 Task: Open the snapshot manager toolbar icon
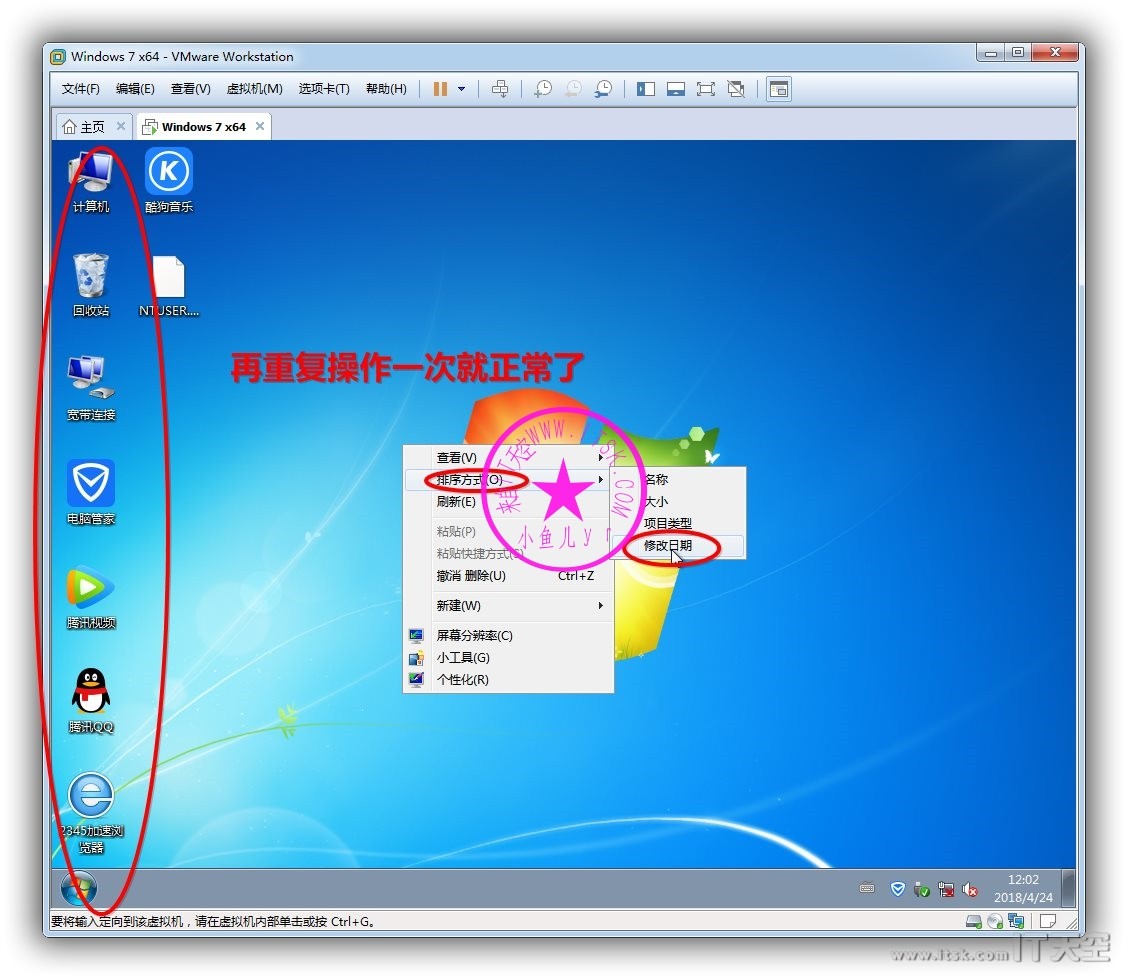pos(603,89)
